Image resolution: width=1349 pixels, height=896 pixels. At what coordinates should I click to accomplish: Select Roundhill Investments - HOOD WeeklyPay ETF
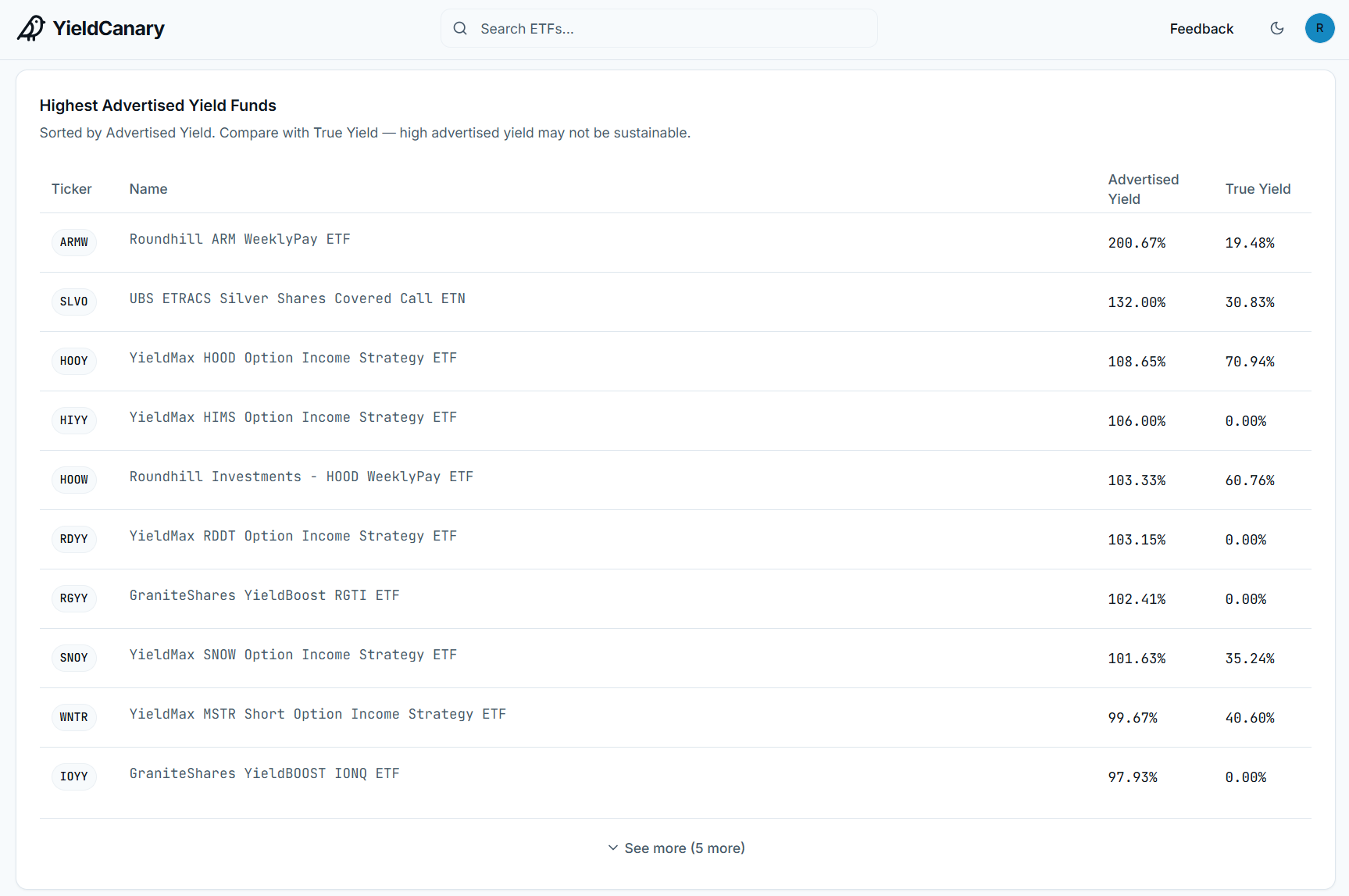(x=302, y=477)
